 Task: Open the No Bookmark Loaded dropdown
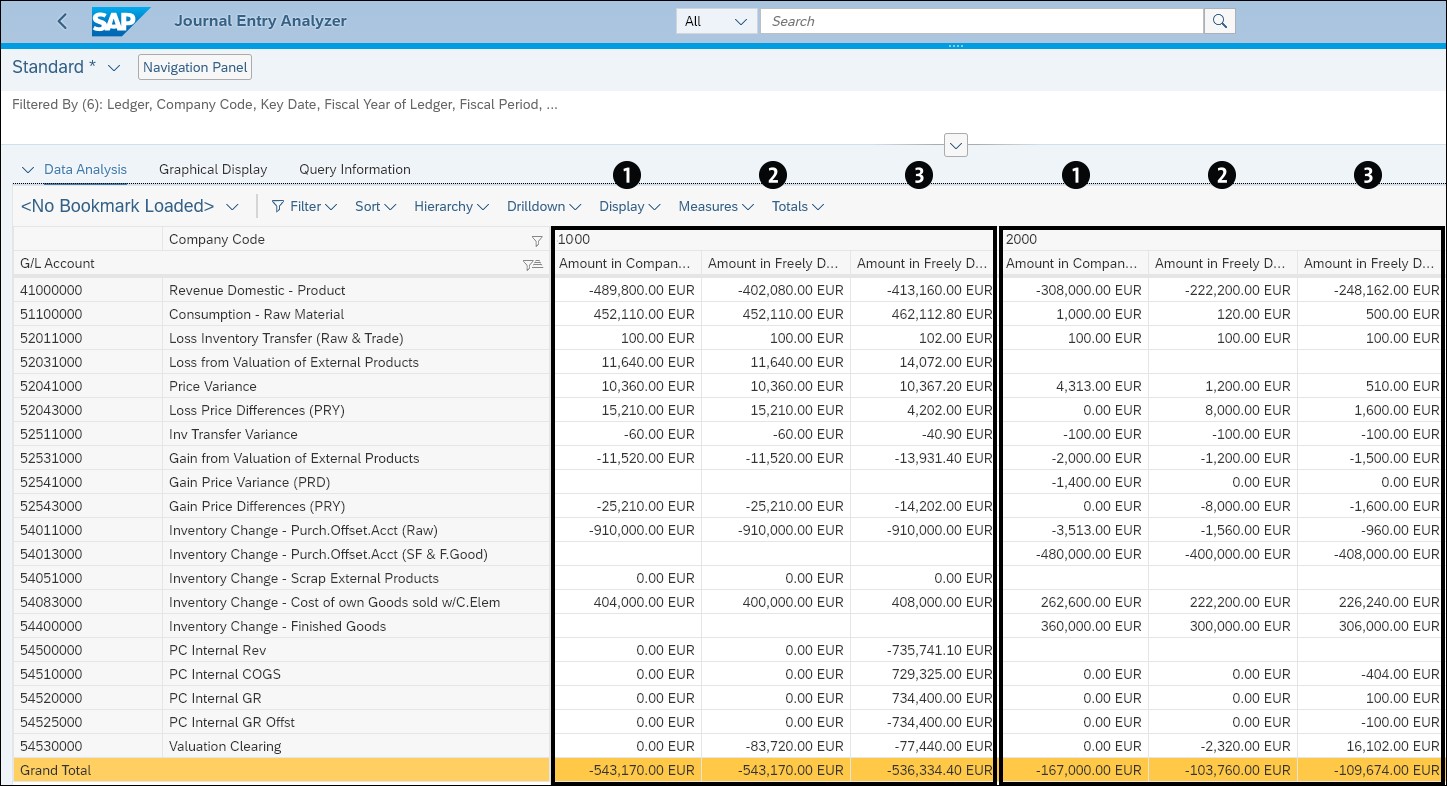click(x=232, y=206)
